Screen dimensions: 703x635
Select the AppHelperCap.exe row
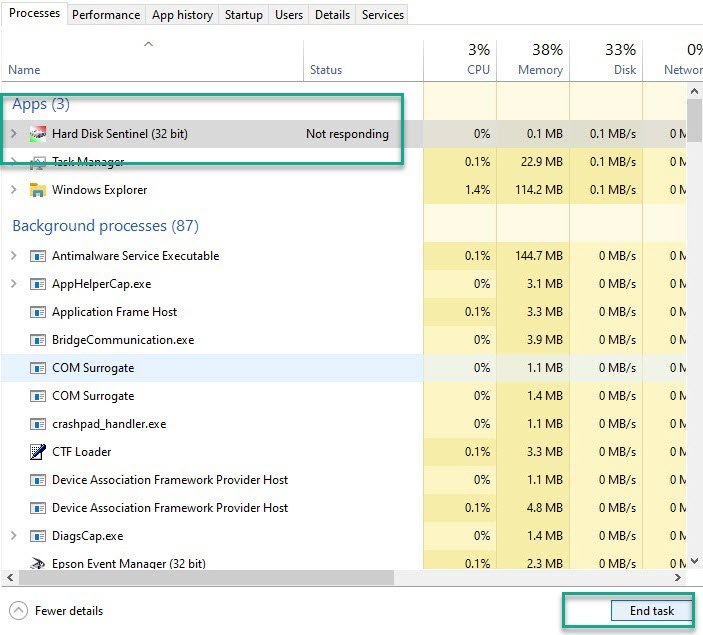click(343, 284)
